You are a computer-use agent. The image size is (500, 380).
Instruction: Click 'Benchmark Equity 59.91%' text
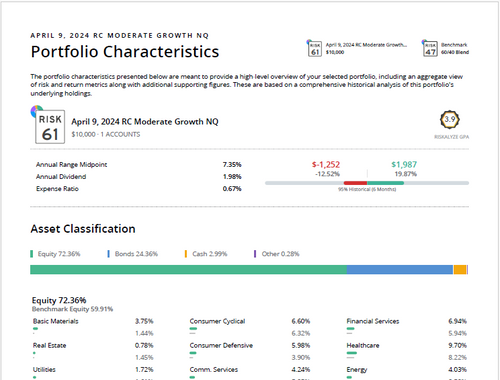coord(72,309)
